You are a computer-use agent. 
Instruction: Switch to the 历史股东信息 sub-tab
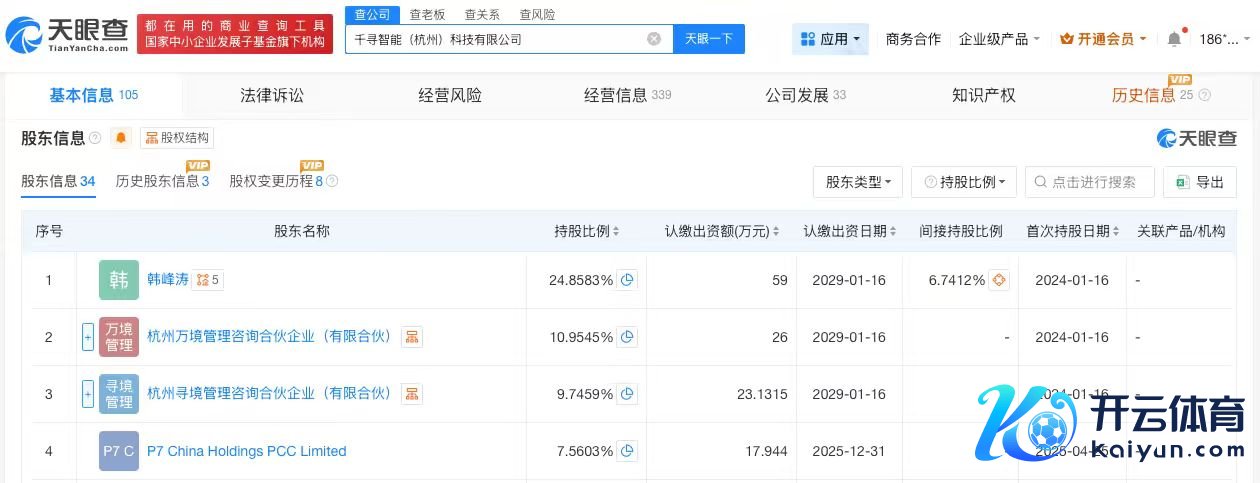[162, 182]
